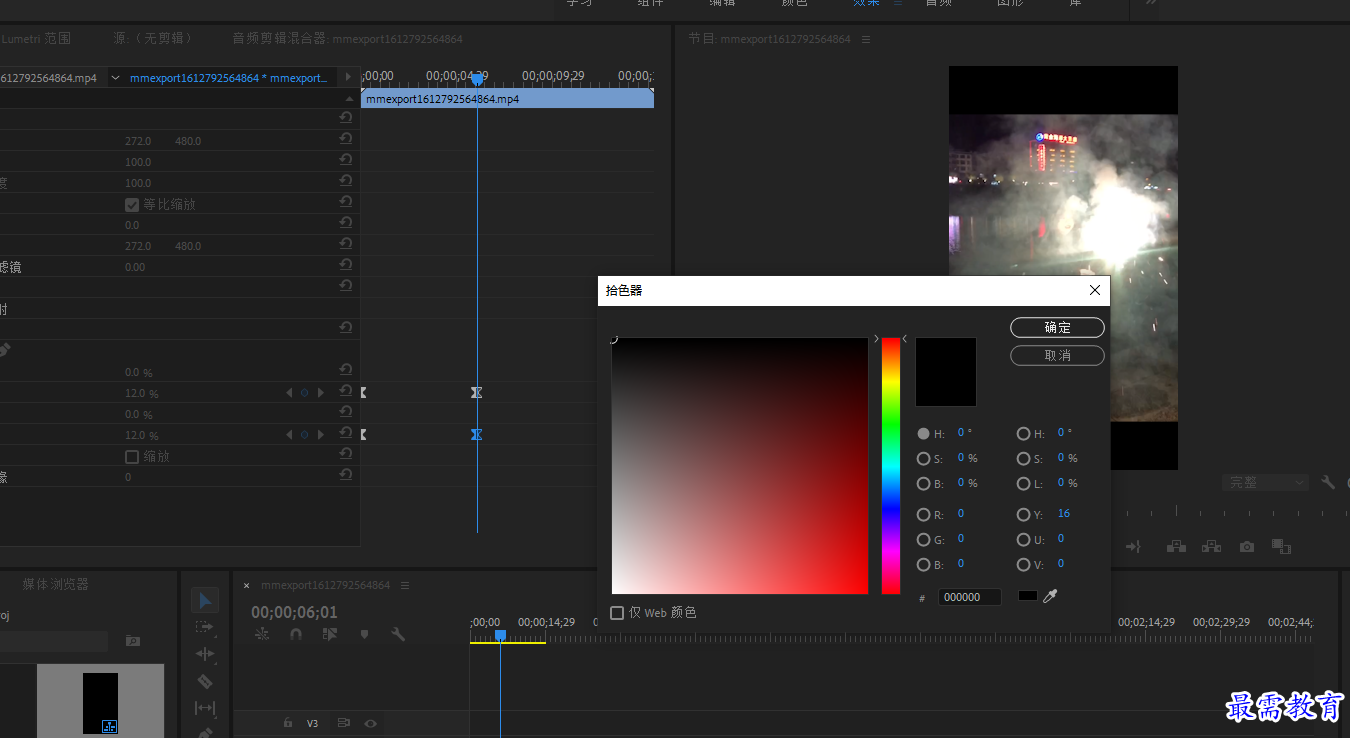This screenshot has width=1350, height=738.
Task: Select the Ripple Edit tool
Action: point(205,654)
